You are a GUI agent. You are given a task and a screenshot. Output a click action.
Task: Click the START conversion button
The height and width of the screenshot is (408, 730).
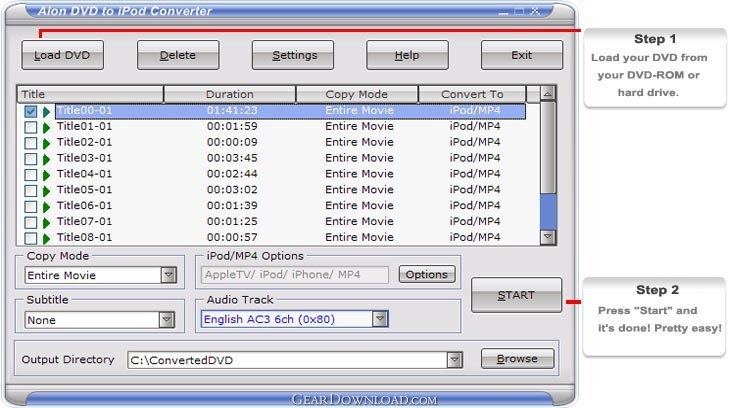pos(516,295)
